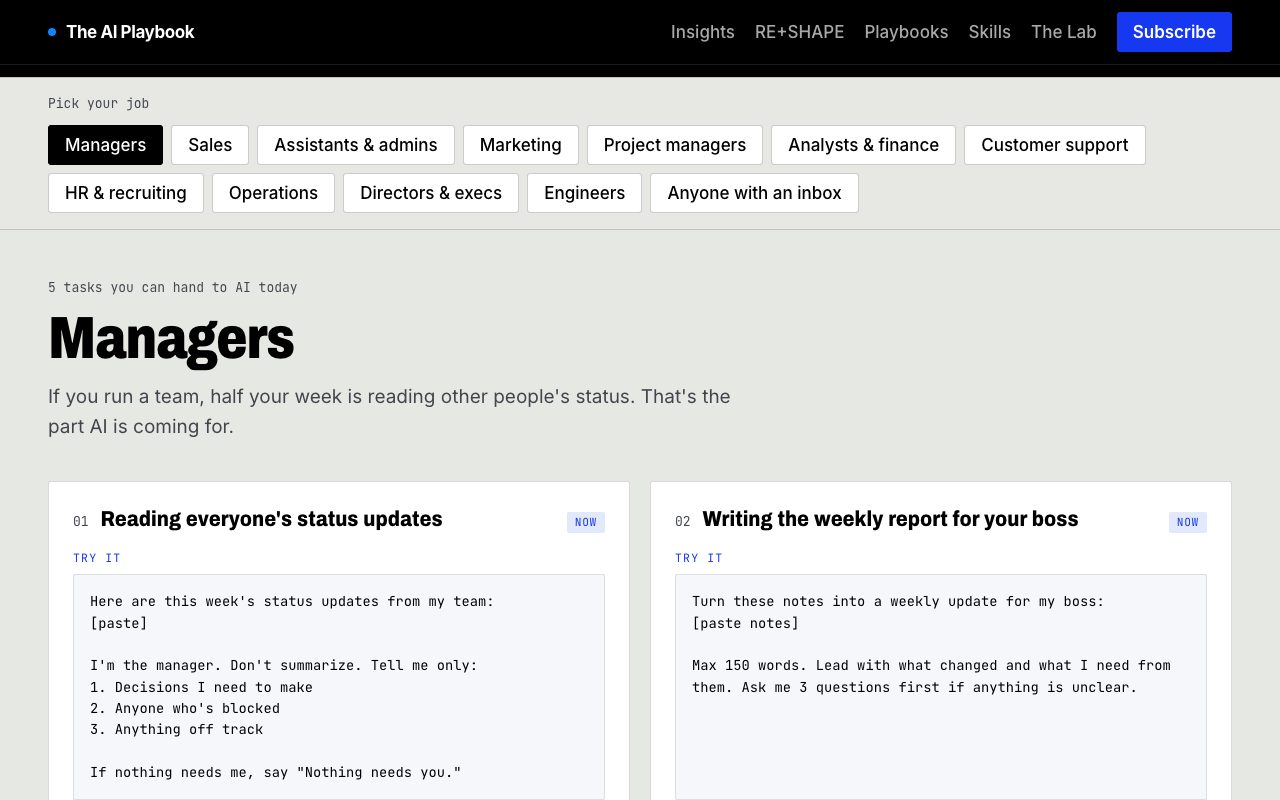The width and height of the screenshot is (1280, 800).
Task: Pick the HR & recruiting job
Action: [x=126, y=193]
